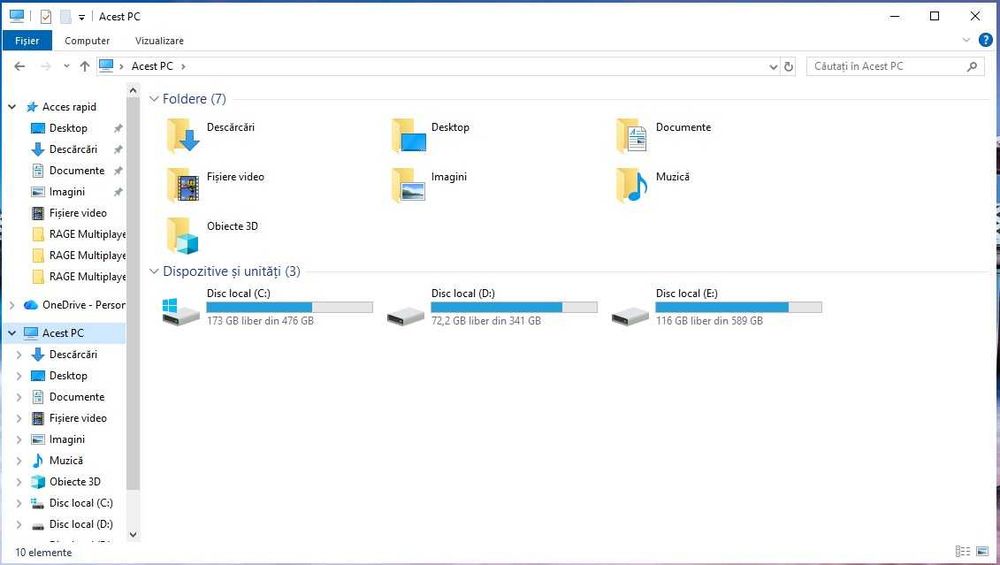Click the Muzică note icon in sidebar tree
This screenshot has width=1000, height=565.
[38, 460]
